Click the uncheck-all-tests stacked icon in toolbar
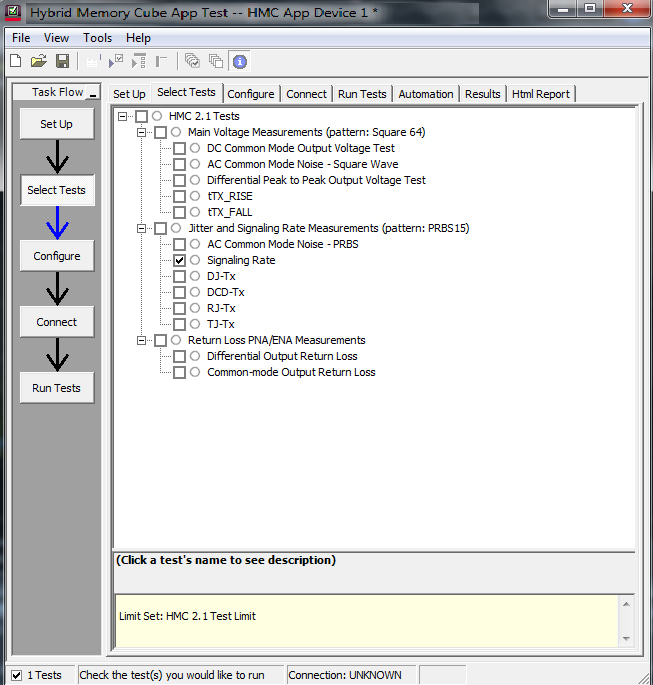Viewport: 653px width, 685px height. tap(215, 61)
